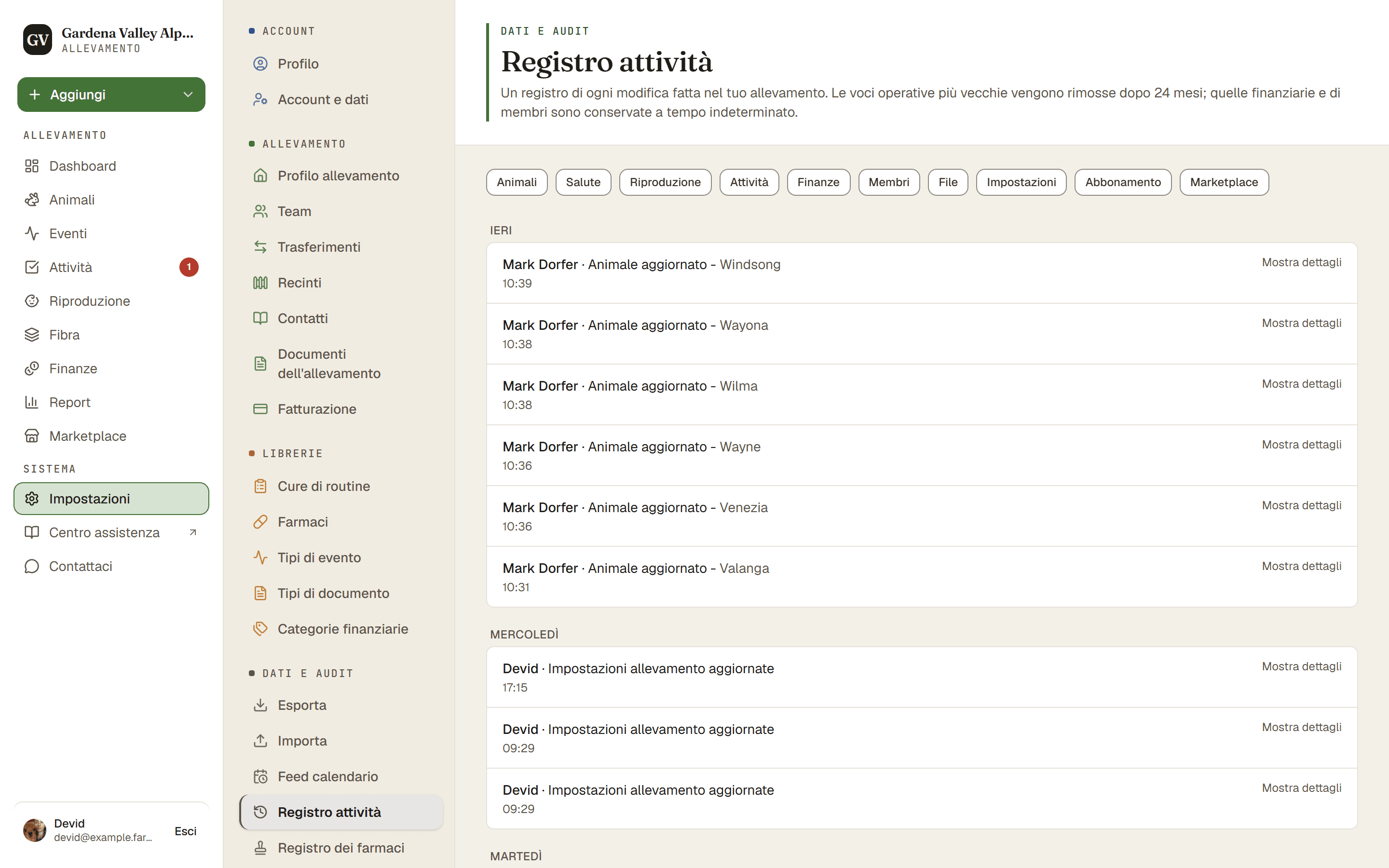Select the Fibra layers icon
This screenshot has width=1389, height=868.
[x=31, y=335]
